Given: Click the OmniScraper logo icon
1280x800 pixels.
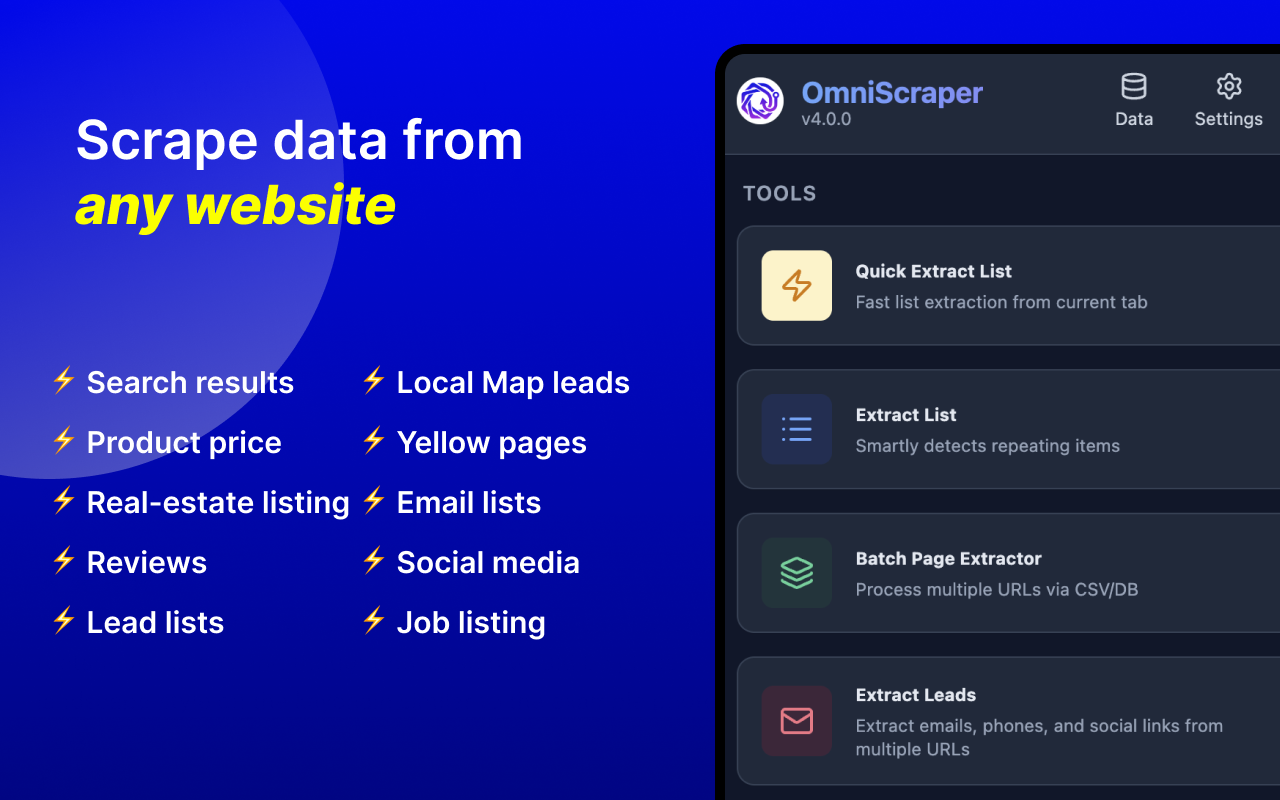Looking at the screenshot, I should pyautogui.click(x=760, y=101).
